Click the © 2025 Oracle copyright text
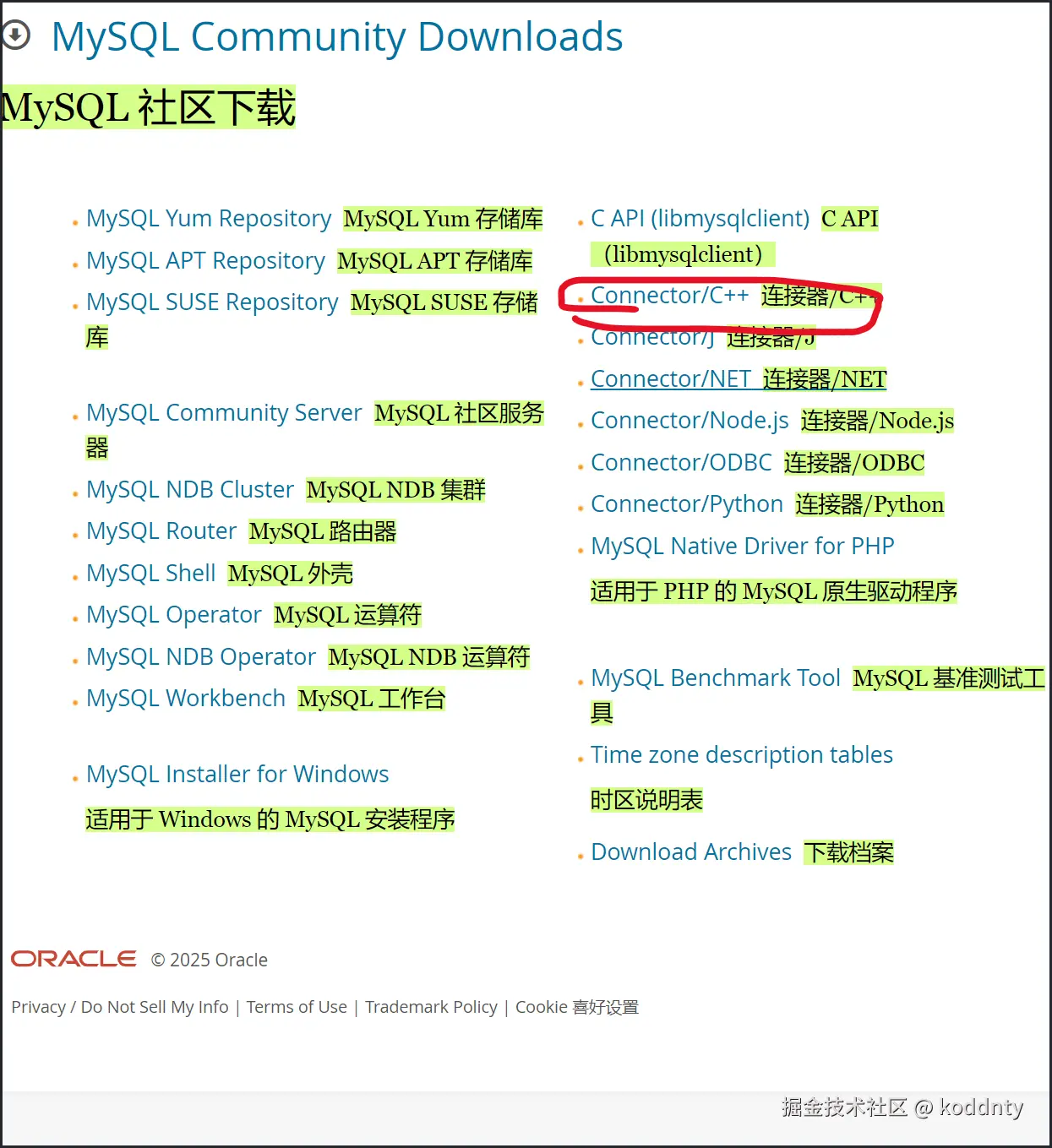Screen dimensions: 1052x1148 [x=210, y=960]
